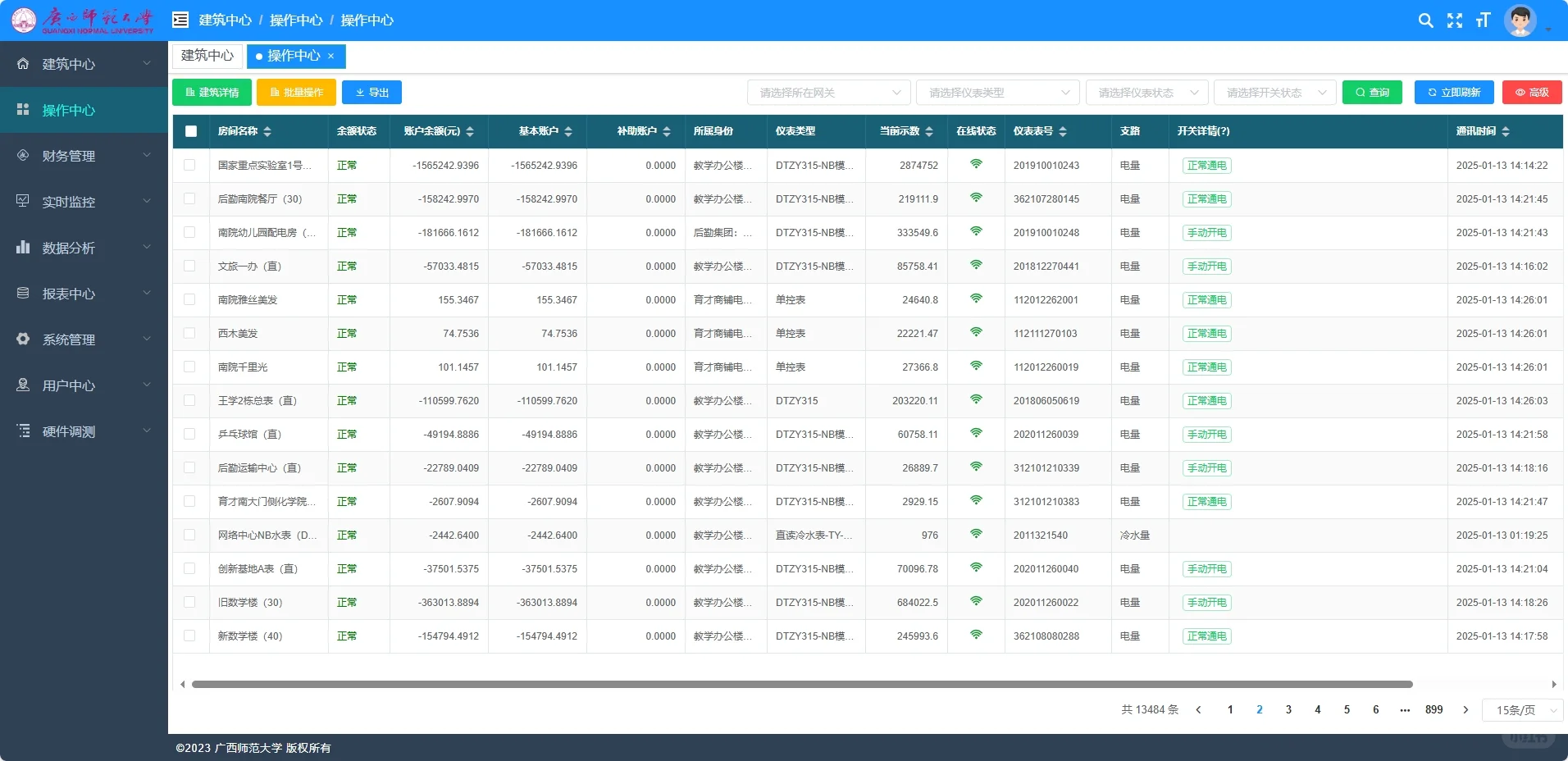Collapse sidebar with hamburger menu icon
The image size is (1568, 761).
[180, 20]
